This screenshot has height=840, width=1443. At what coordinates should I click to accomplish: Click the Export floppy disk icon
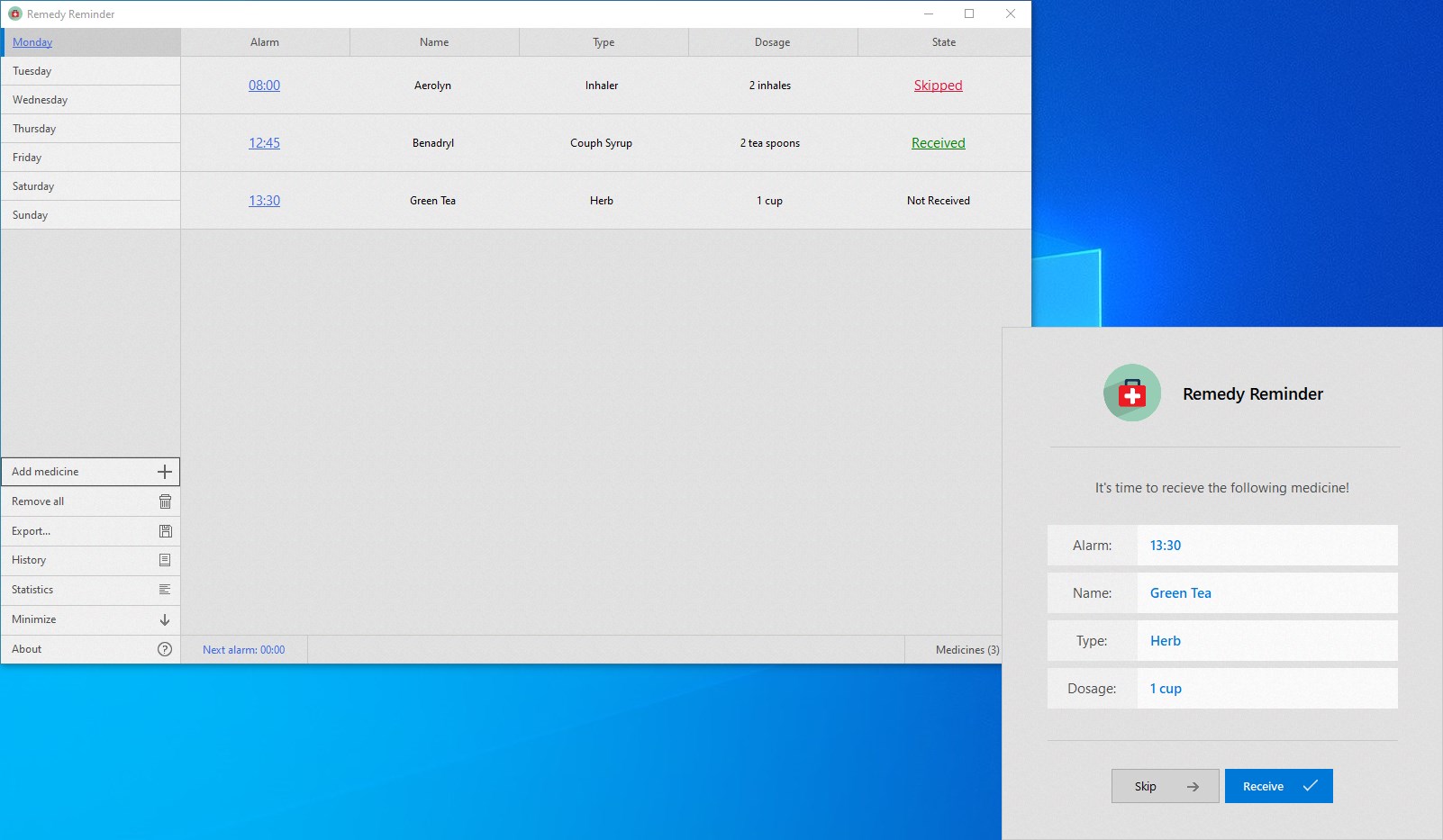pyautogui.click(x=165, y=530)
